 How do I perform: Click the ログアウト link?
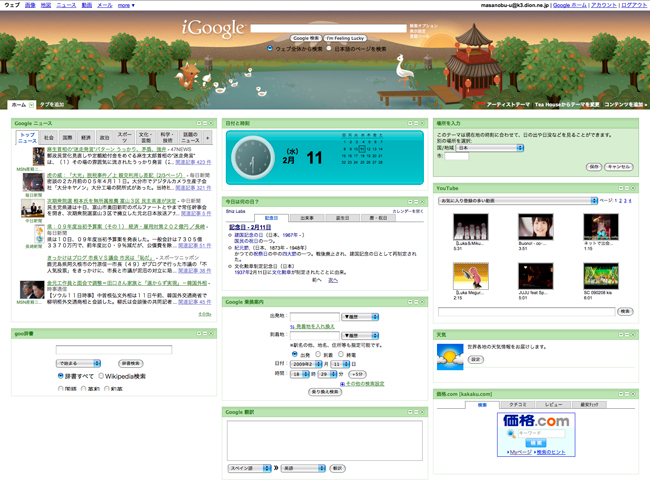pyautogui.click(x=634, y=5)
